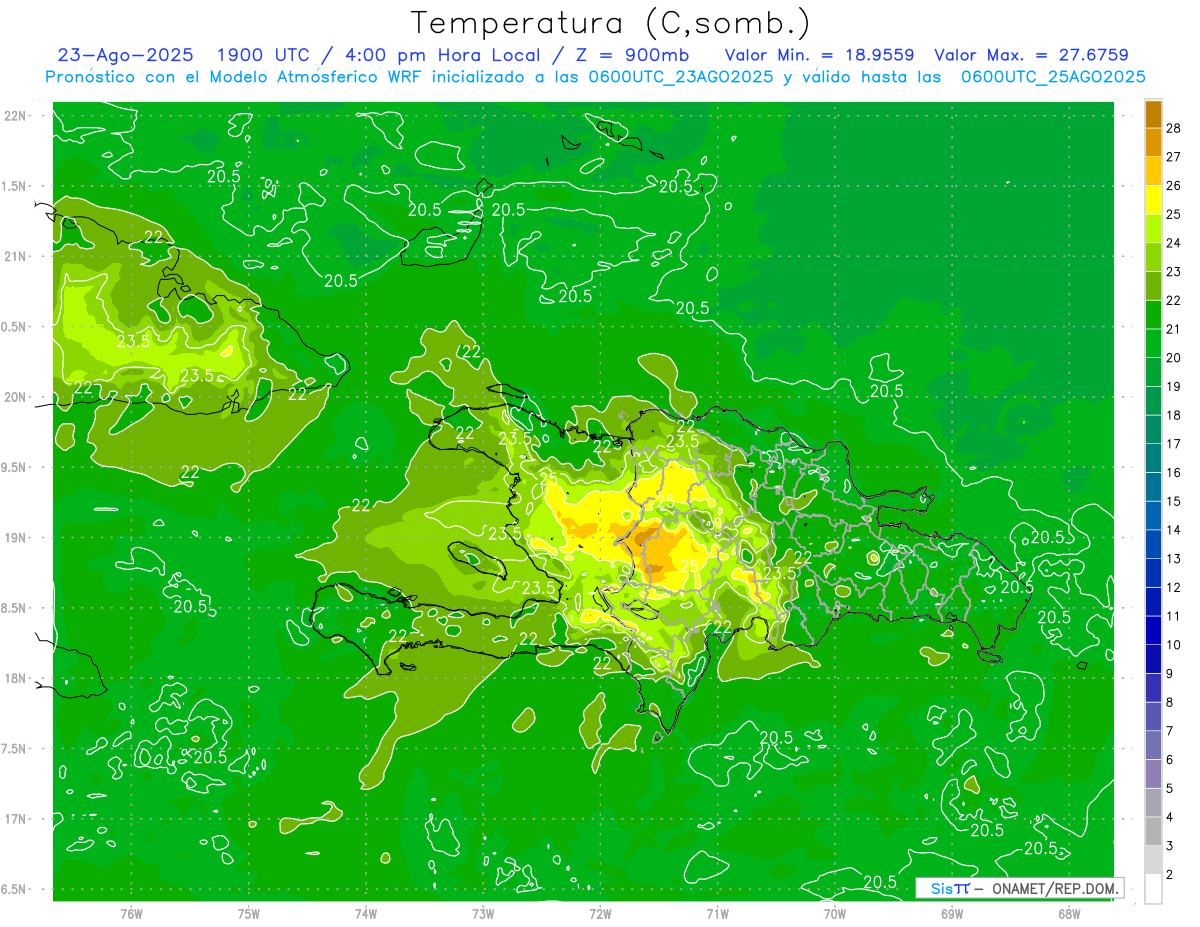Click the '72W' longitude axis label
This screenshot has width=1200, height=927.
(x=600, y=914)
